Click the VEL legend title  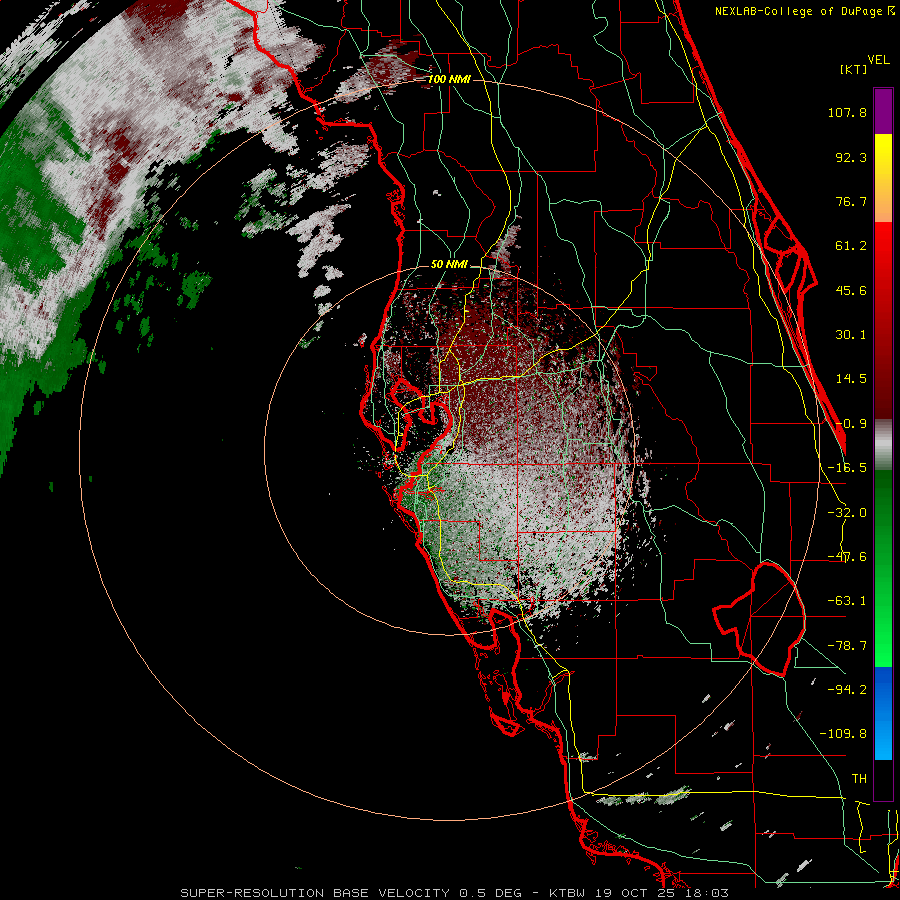pyautogui.click(x=879, y=60)
